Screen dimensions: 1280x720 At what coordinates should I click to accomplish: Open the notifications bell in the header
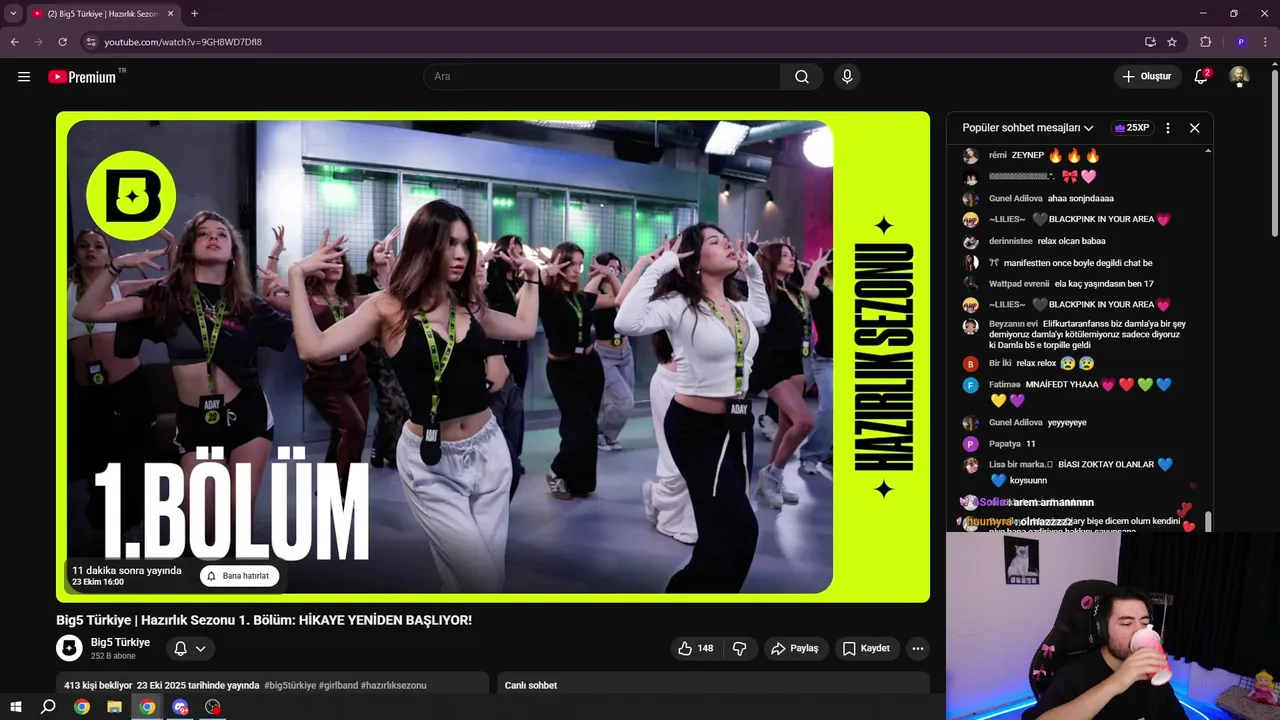pos(1201,76)
